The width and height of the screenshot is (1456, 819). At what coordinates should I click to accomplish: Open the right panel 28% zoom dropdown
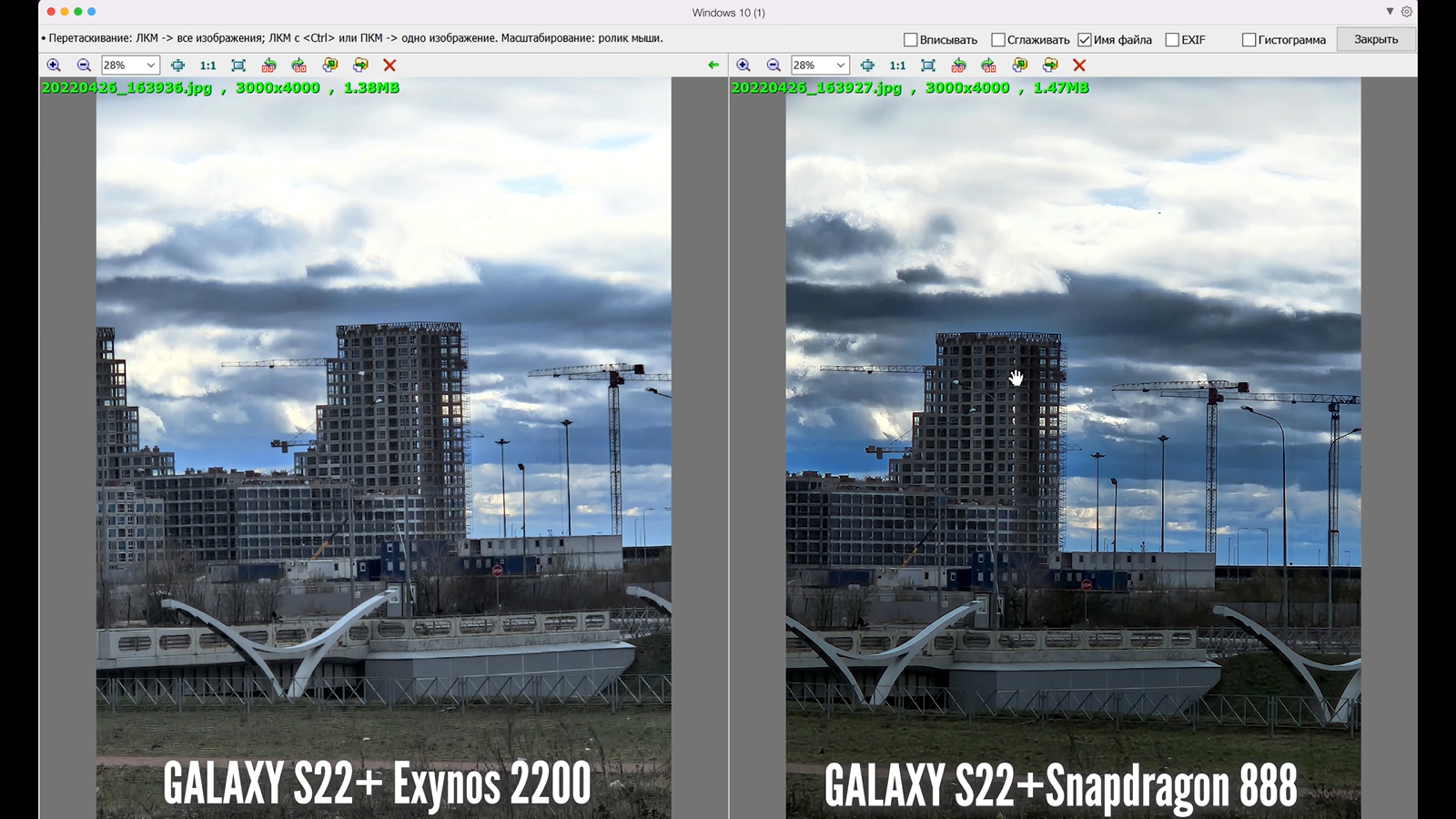pos(841,66)
